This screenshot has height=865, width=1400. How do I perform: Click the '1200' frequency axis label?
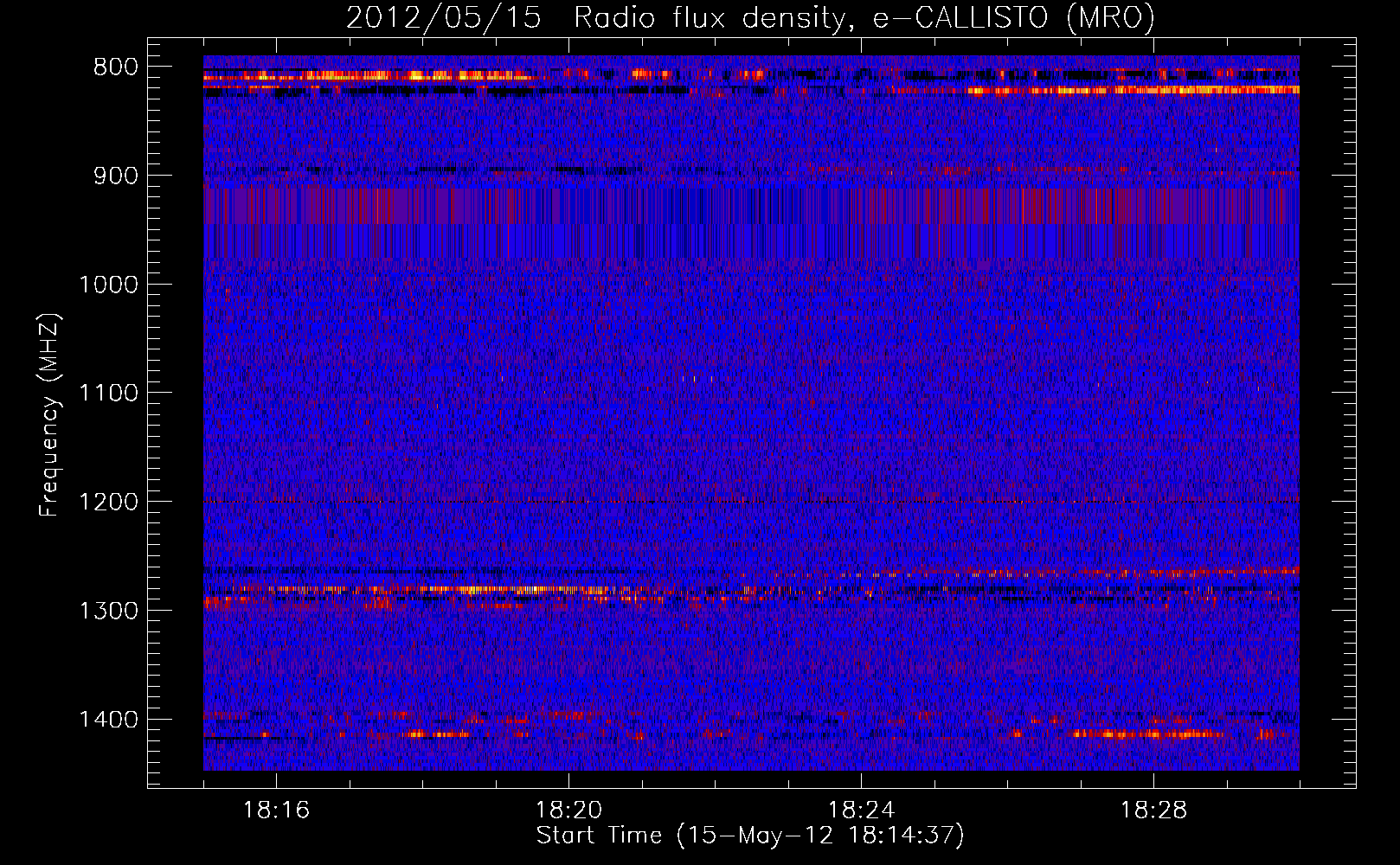[108, 502]
